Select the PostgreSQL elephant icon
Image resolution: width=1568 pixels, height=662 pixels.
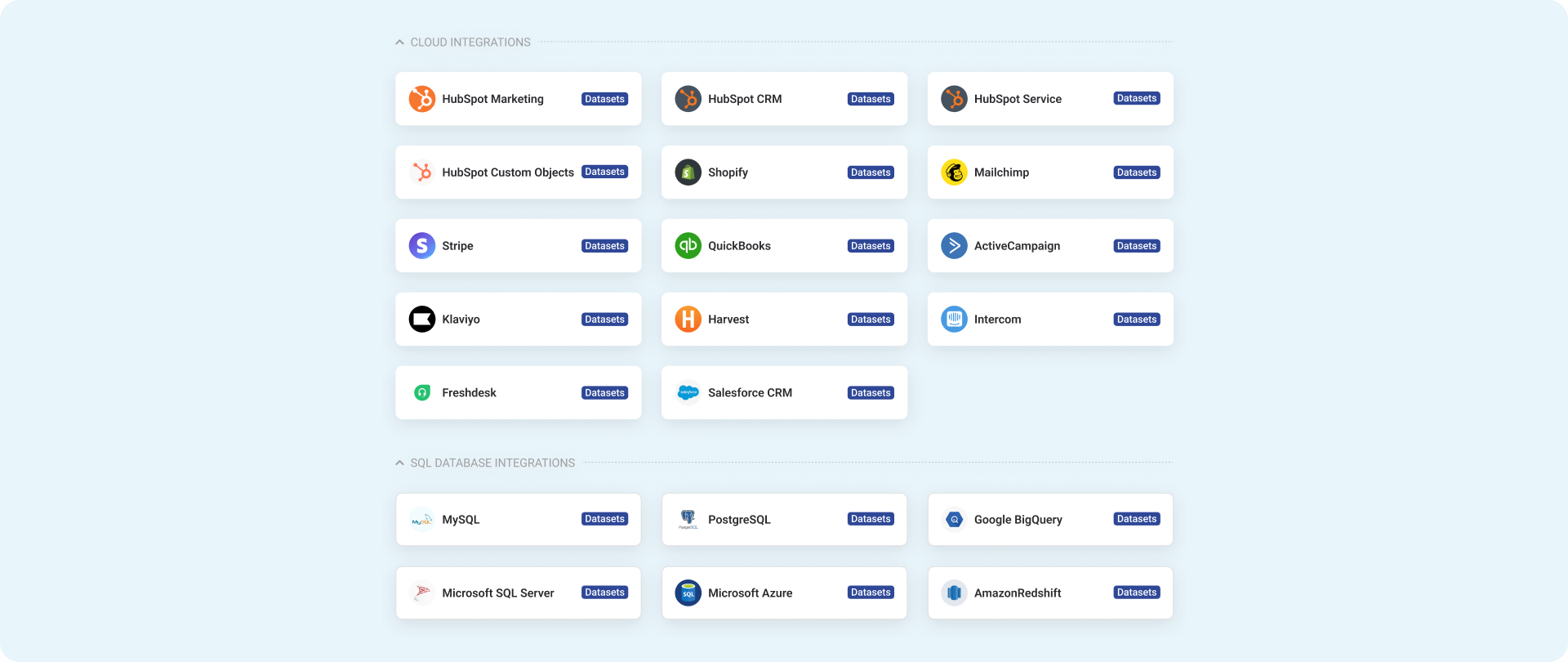pos(688,519)
